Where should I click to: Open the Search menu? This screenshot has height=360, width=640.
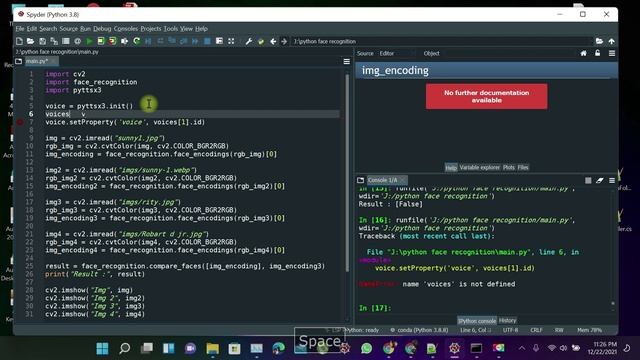point(48,29)
